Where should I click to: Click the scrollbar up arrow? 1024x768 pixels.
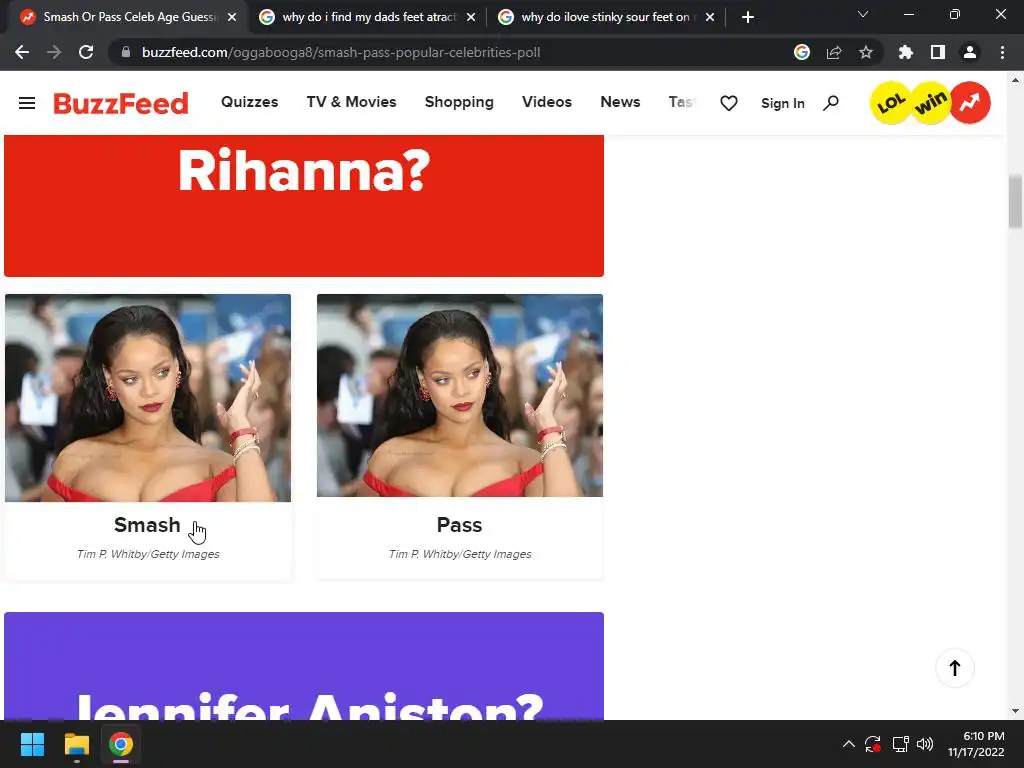(x=1015, y=80)
